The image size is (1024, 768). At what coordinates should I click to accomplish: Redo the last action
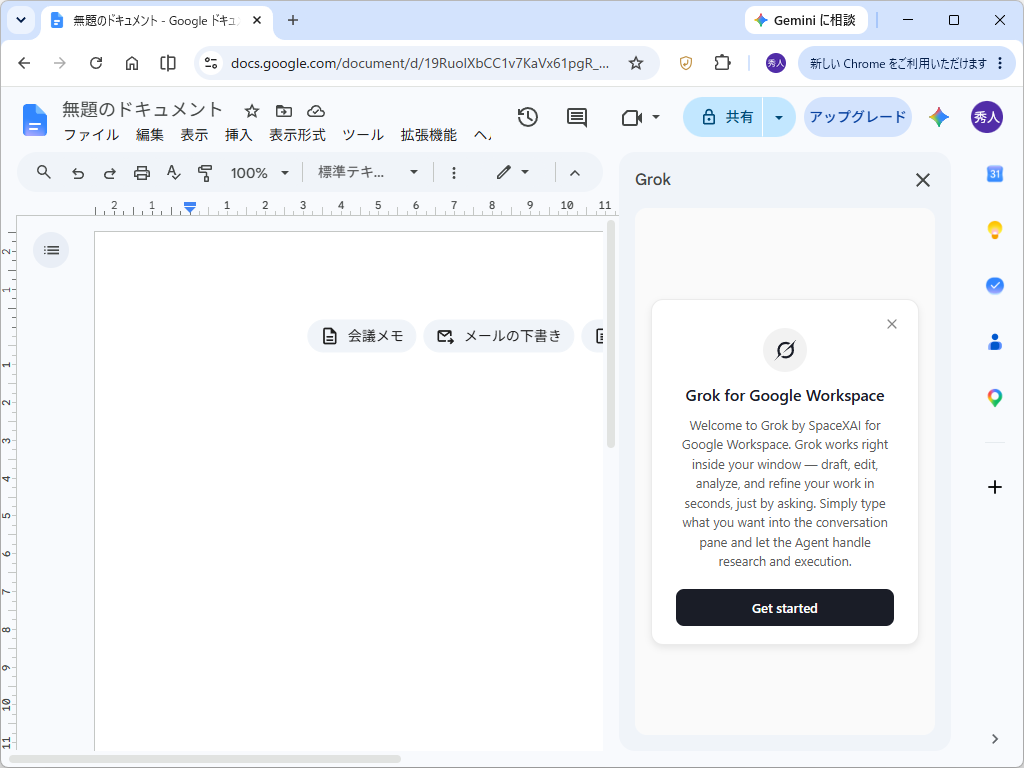[x=110, y=173]
